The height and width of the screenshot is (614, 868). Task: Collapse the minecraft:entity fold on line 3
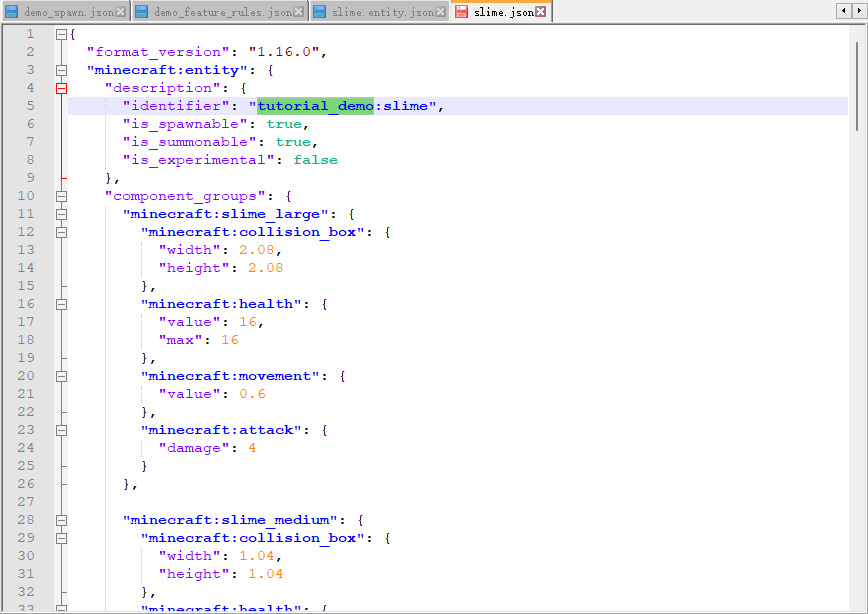tap(61, 70)
